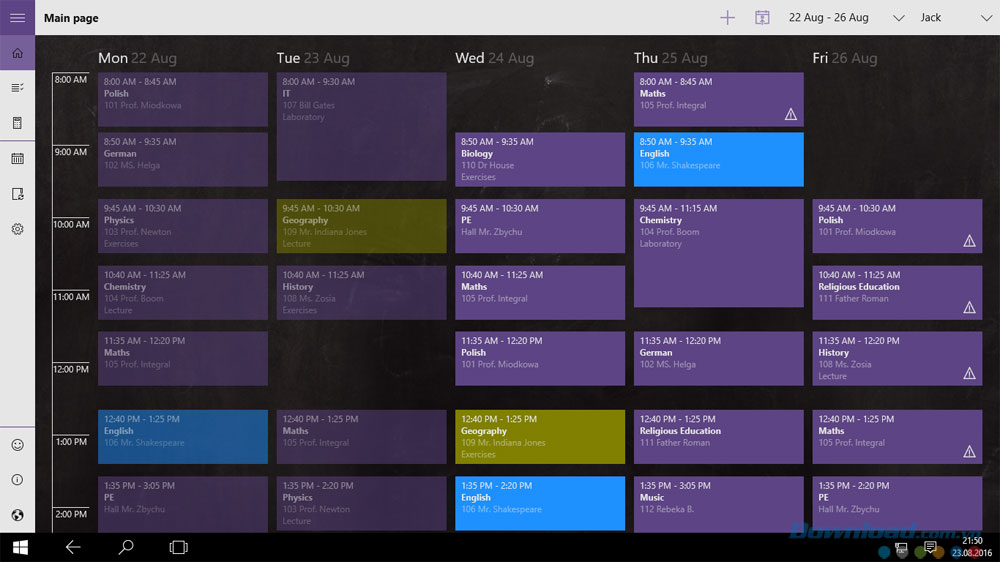Open Wednesday's olive Geography lesson tile
This screenshot has height=562, width=1000.
tap(539, 436)
